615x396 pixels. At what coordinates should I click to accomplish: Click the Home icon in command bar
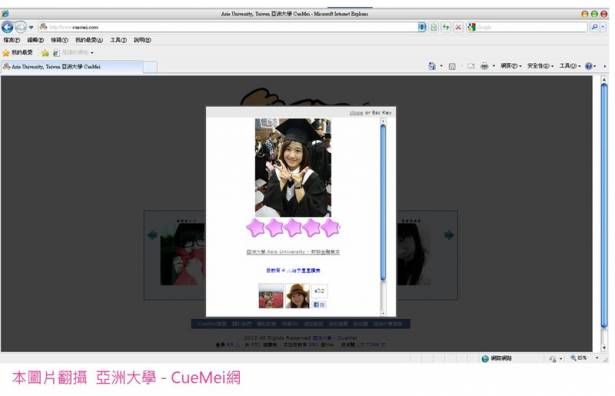click(431, 66)
